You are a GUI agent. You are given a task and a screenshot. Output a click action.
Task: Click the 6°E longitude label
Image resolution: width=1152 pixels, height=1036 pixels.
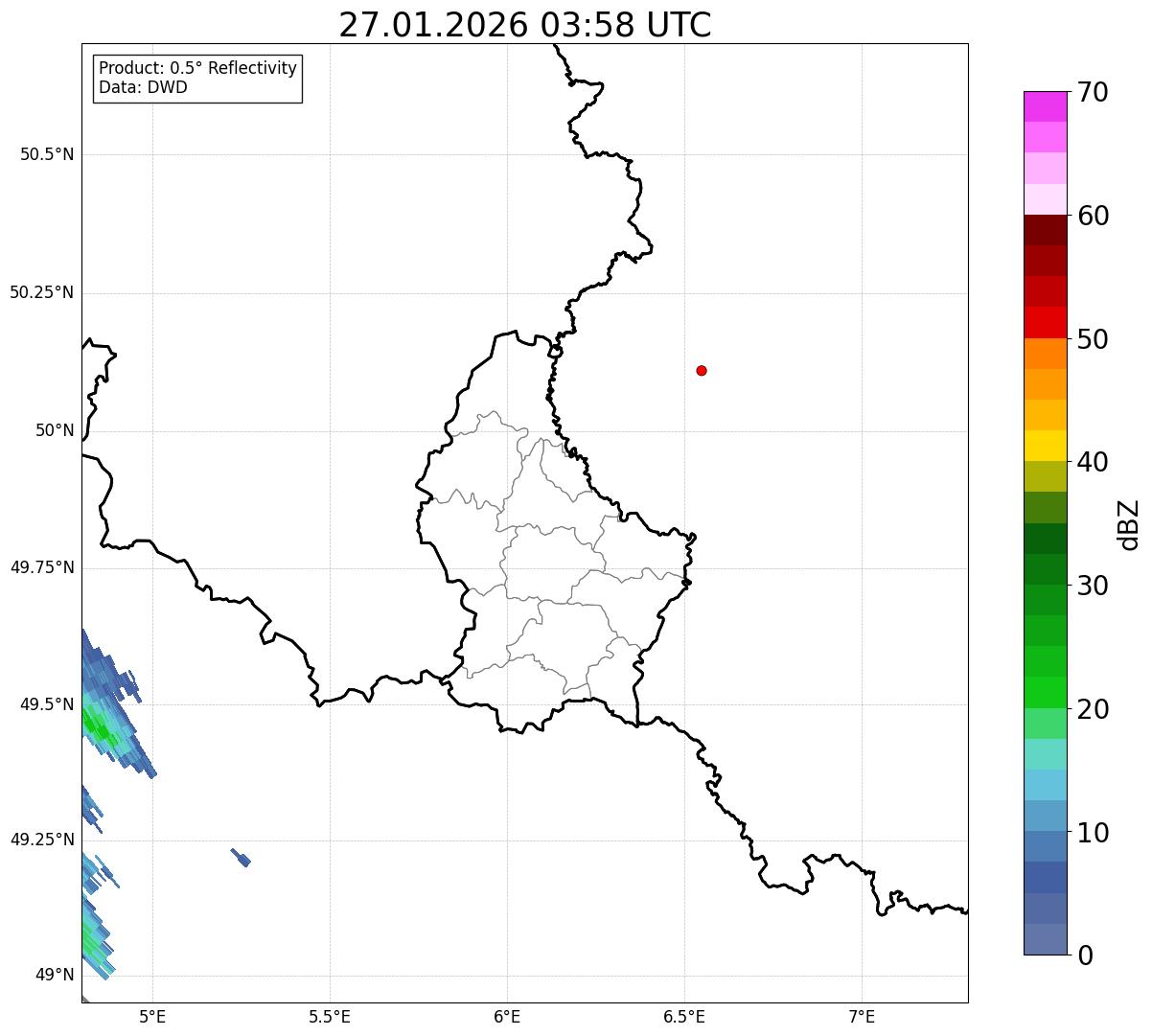tap(507, 1017)
